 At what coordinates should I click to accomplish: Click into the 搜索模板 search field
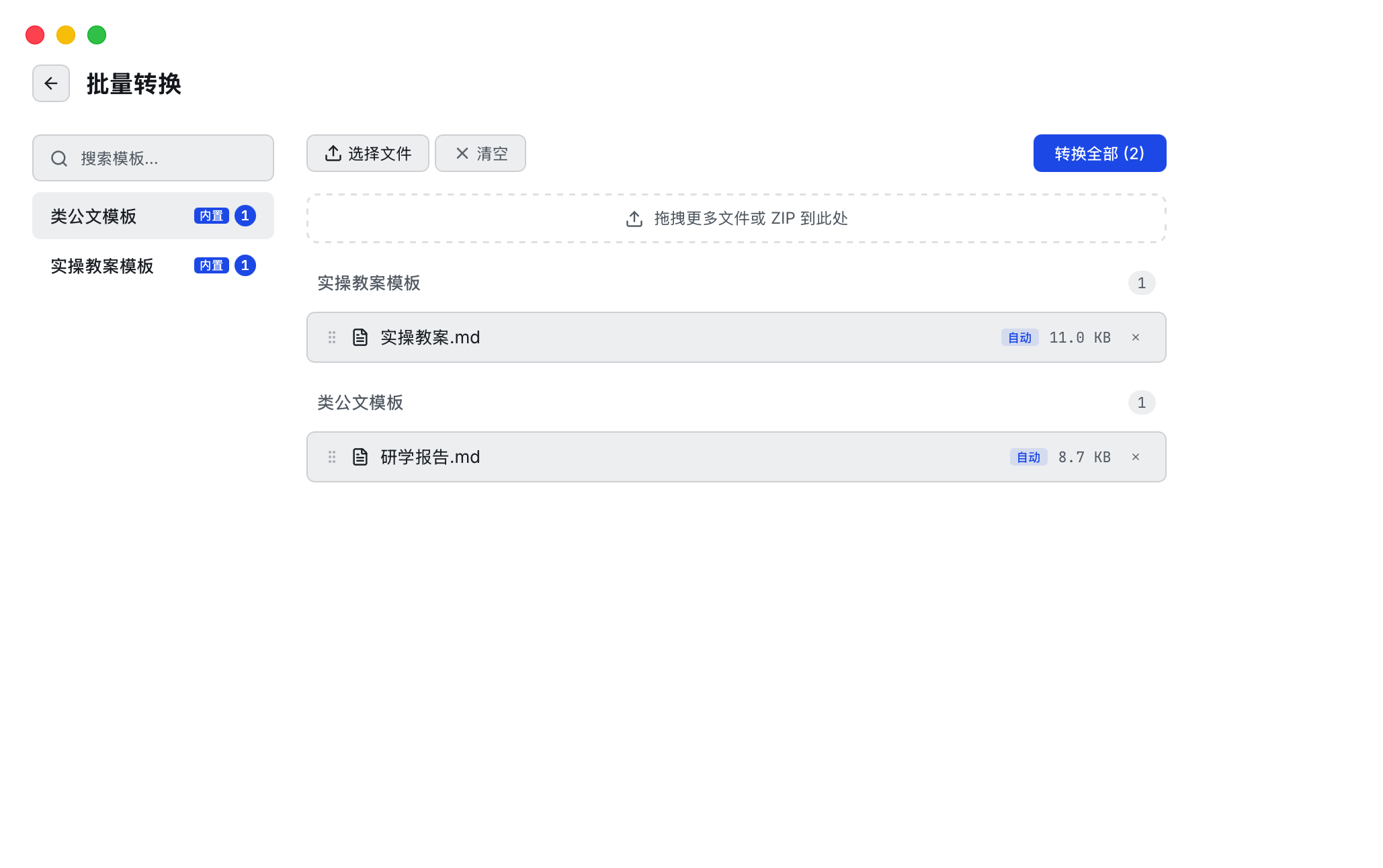tap(168, 159)
